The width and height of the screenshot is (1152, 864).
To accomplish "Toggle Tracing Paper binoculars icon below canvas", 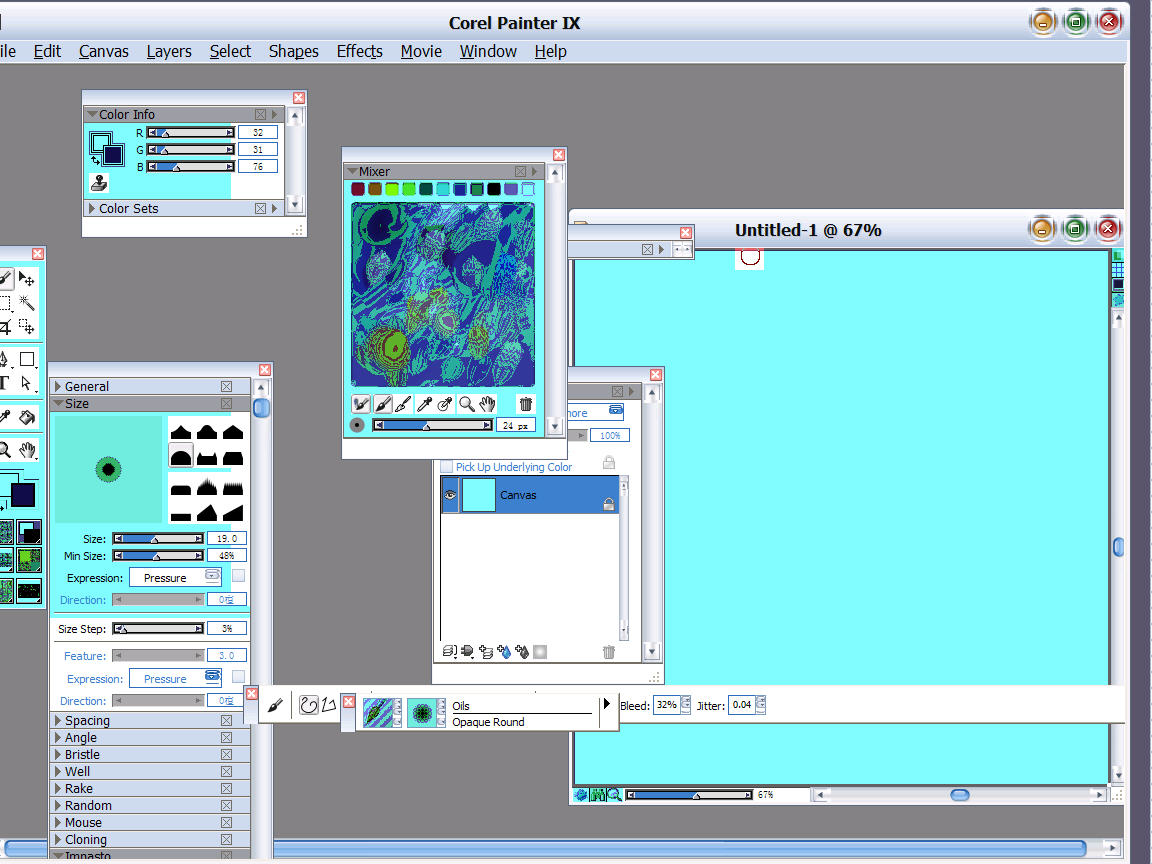I will coord(597,795).
